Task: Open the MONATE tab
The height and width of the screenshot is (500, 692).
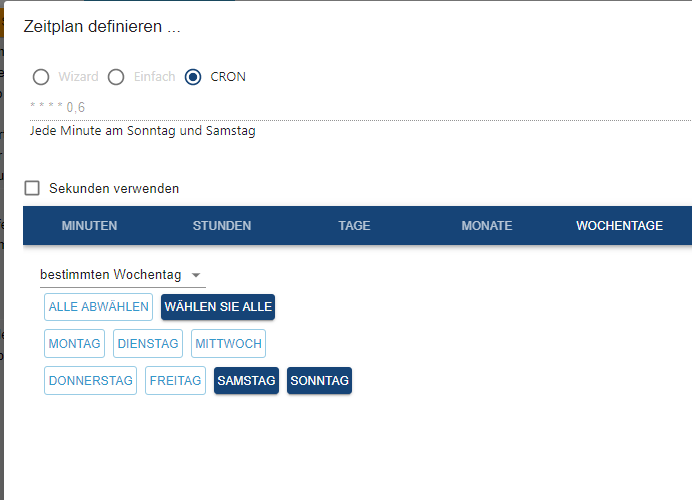Action: [487, 226]
